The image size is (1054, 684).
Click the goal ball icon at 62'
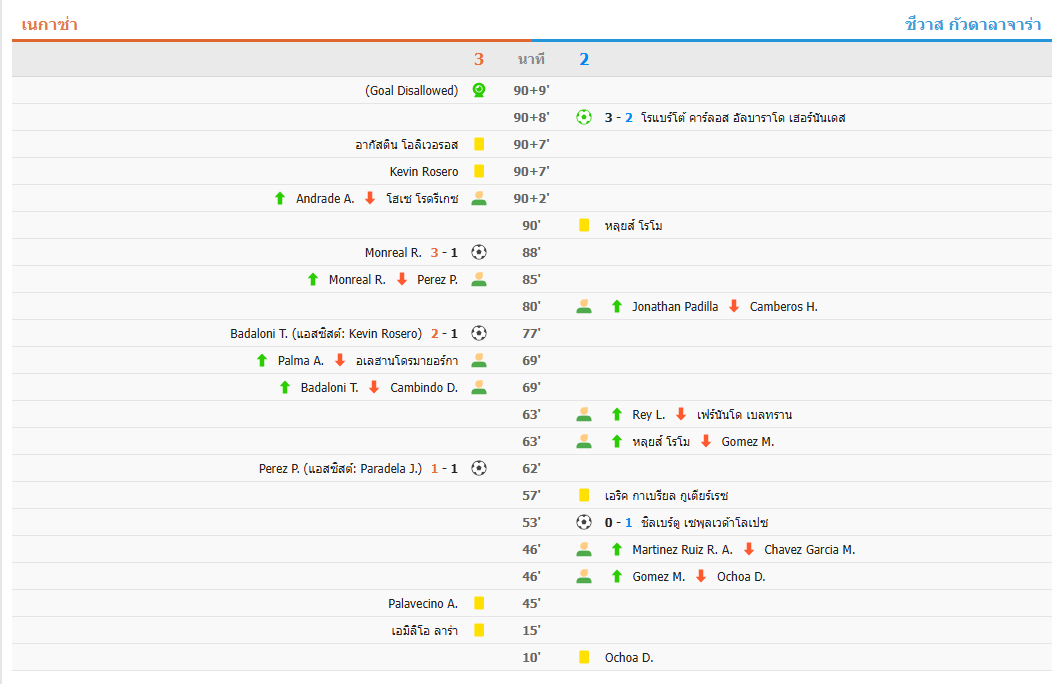coord(479,468)
